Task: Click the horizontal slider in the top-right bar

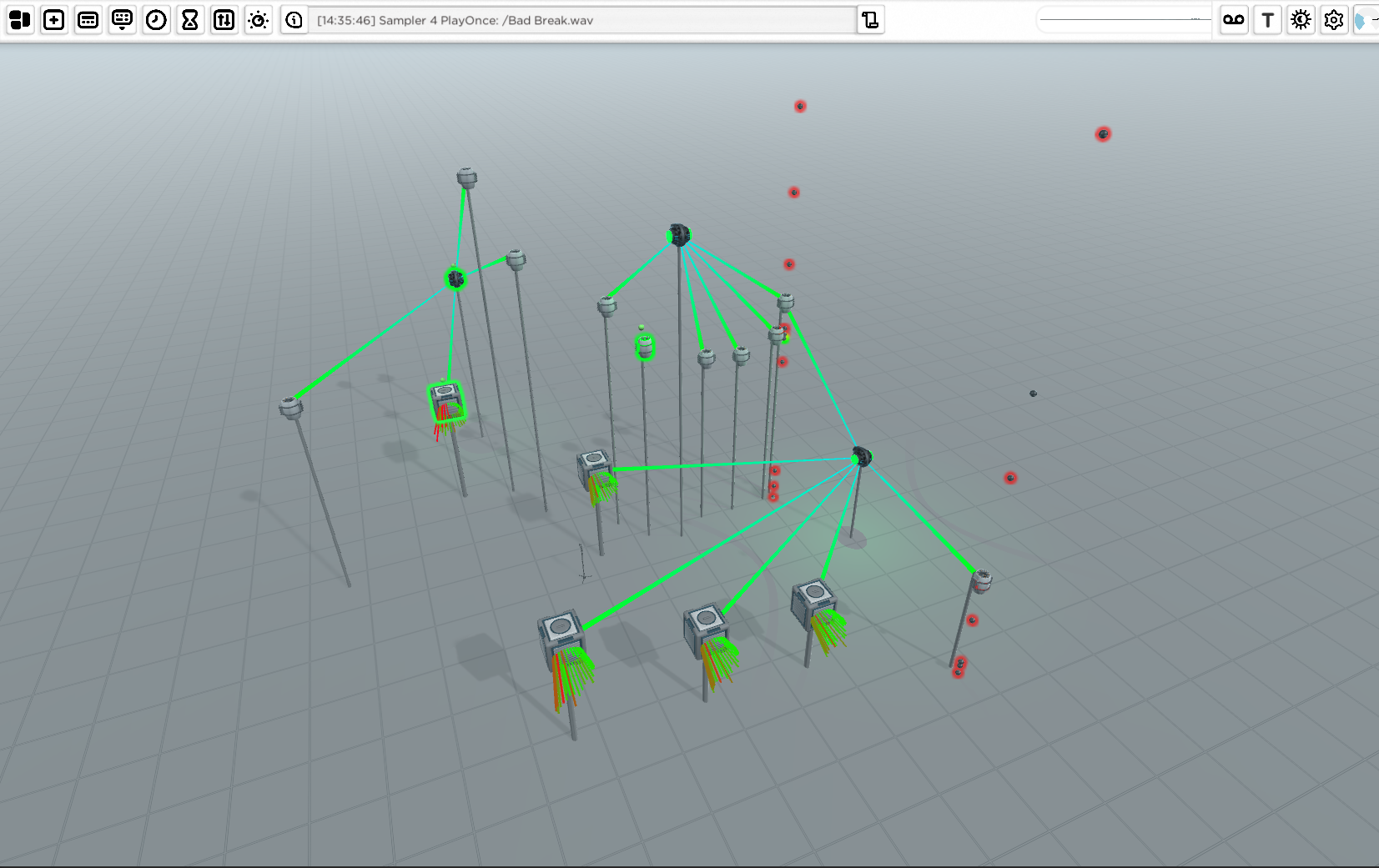Action: click(x=1122, y=18)
